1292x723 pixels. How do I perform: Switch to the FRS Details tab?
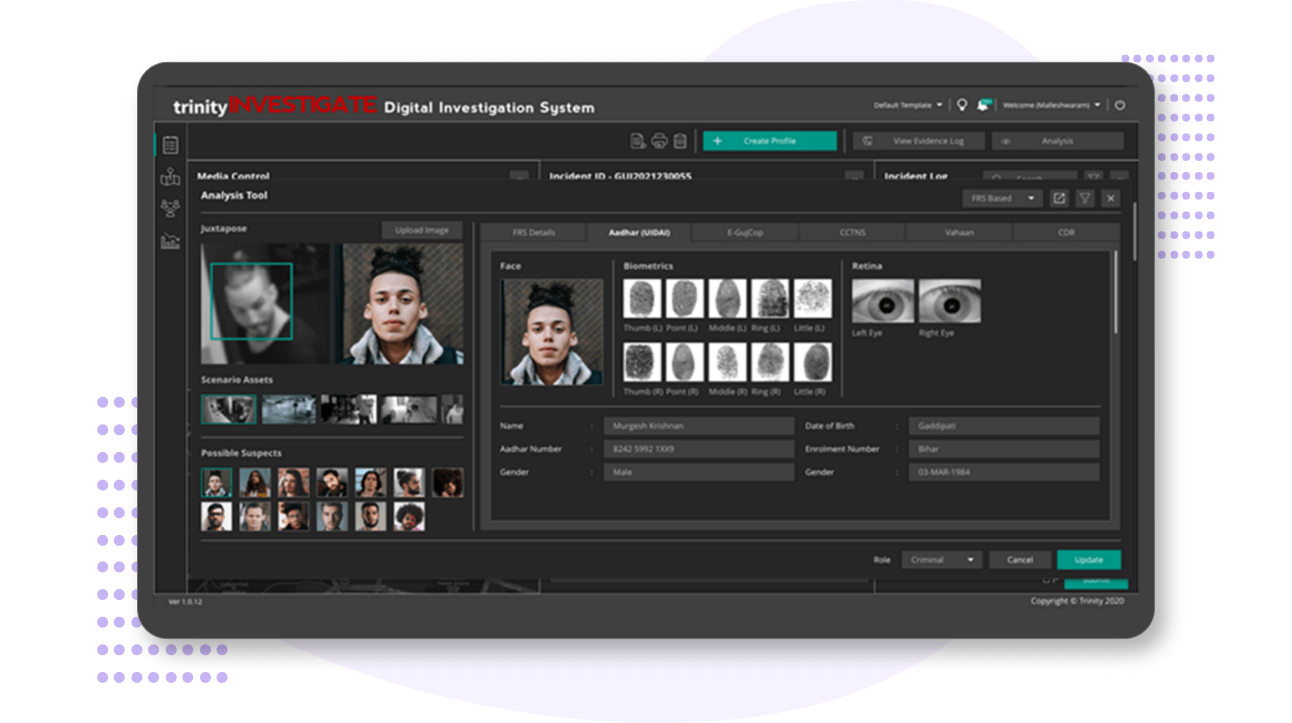pyautogui.click(x=533, y=232)
